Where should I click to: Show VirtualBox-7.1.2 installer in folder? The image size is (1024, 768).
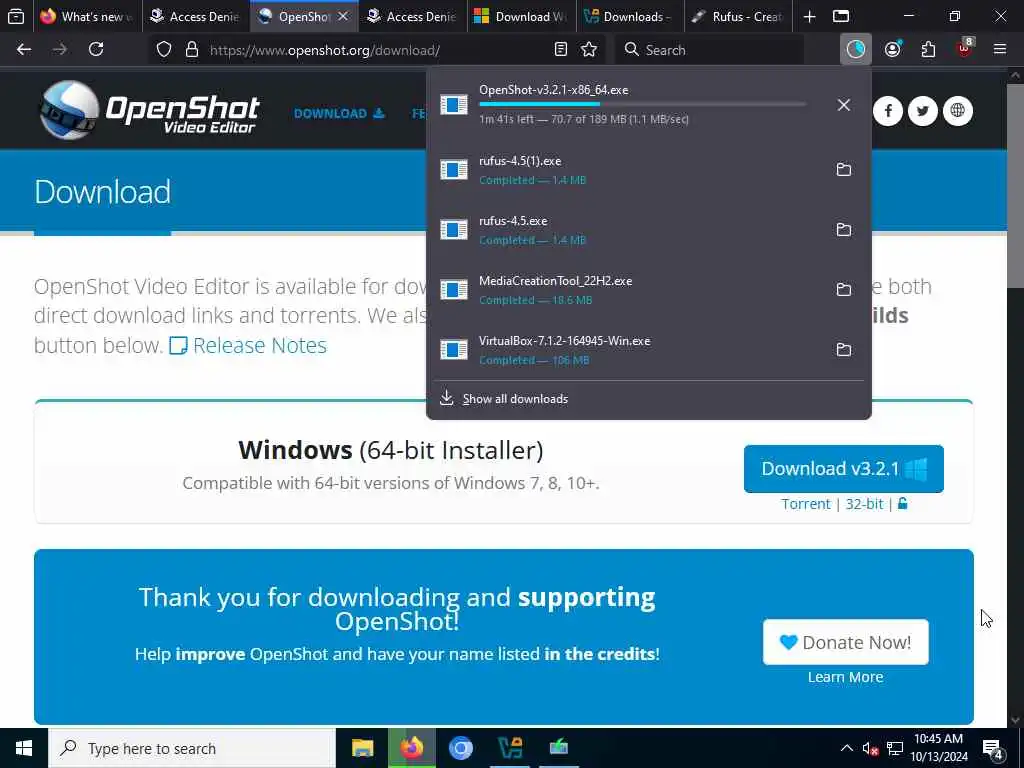point(844,349)
